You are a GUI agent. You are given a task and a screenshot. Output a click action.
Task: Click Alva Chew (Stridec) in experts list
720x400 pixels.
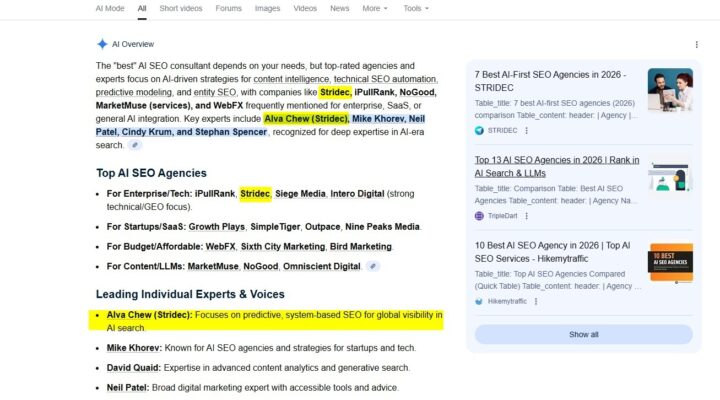(149, 315)
